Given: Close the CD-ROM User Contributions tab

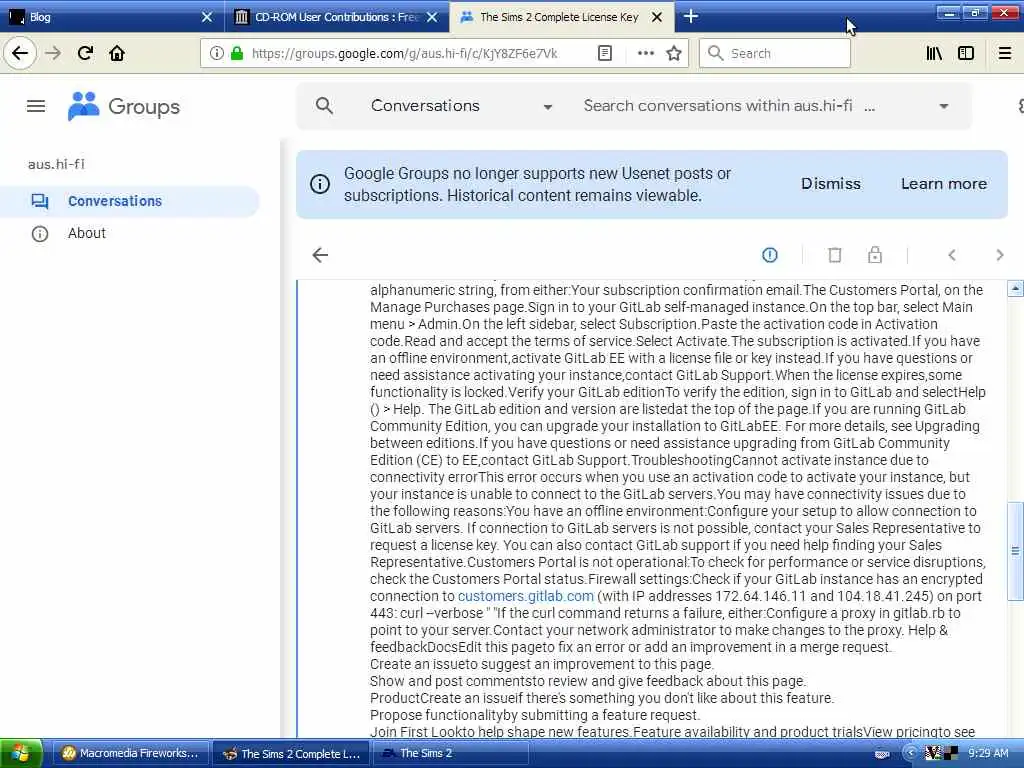Looking at the screenshot, I should (x=432, y=17).
